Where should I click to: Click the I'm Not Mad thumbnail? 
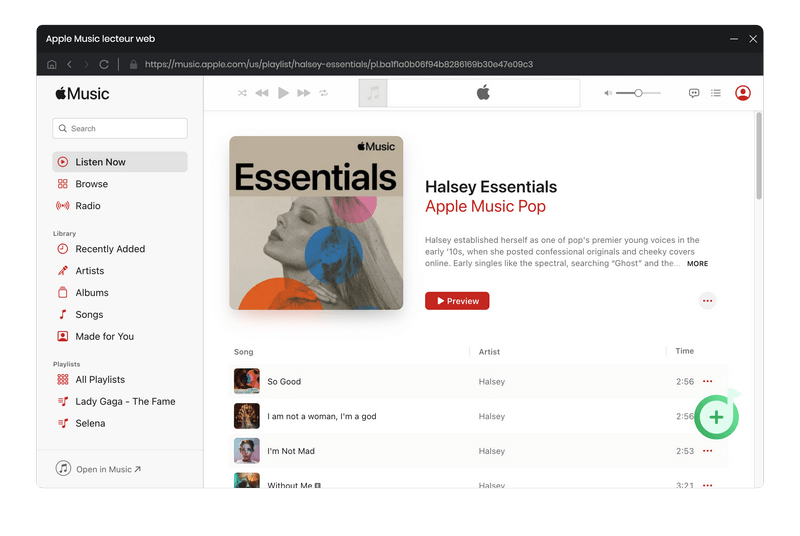tap(247, 450)
